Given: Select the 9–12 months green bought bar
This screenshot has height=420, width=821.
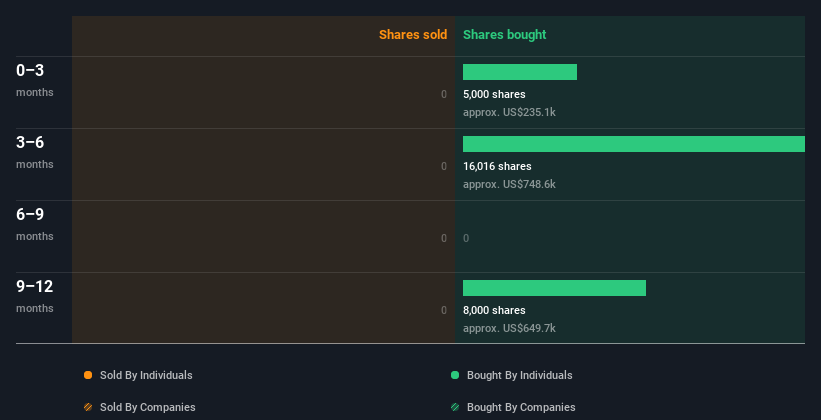Looking at the screenshot, I should point(554,288).
